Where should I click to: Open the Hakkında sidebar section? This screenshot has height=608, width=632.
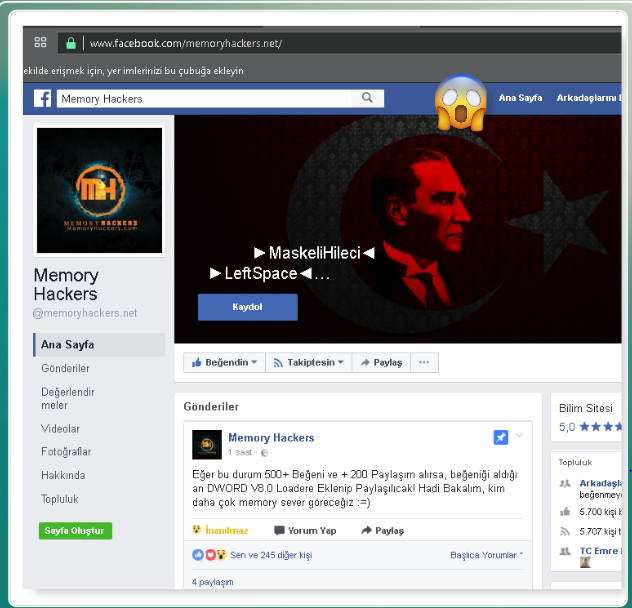pyautogui.click(x=63, y=475)
